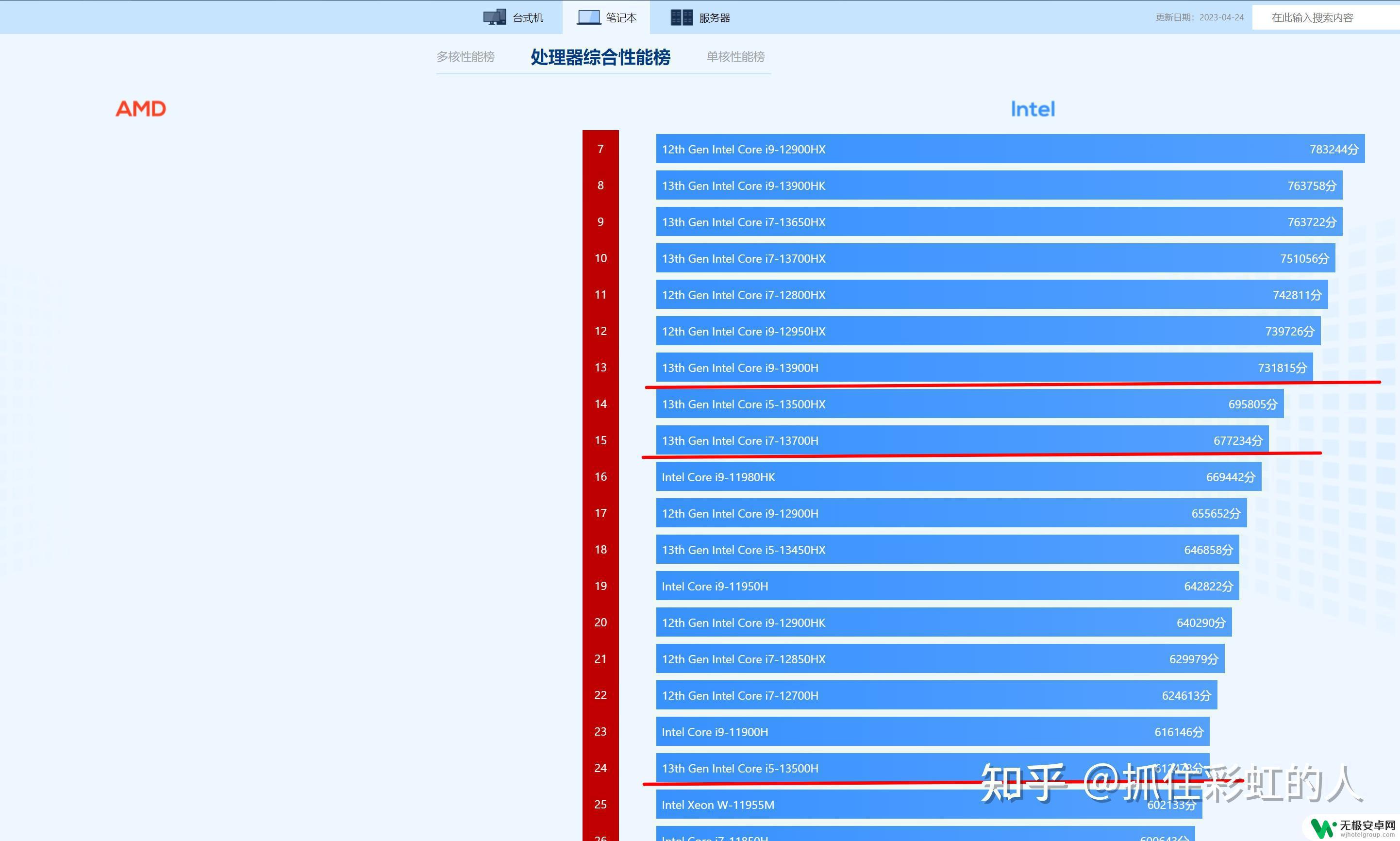Image resolution: width=1400 pixels, height=841 pixels.
Task: Click the server rack icon
Action: click(681, 17)
